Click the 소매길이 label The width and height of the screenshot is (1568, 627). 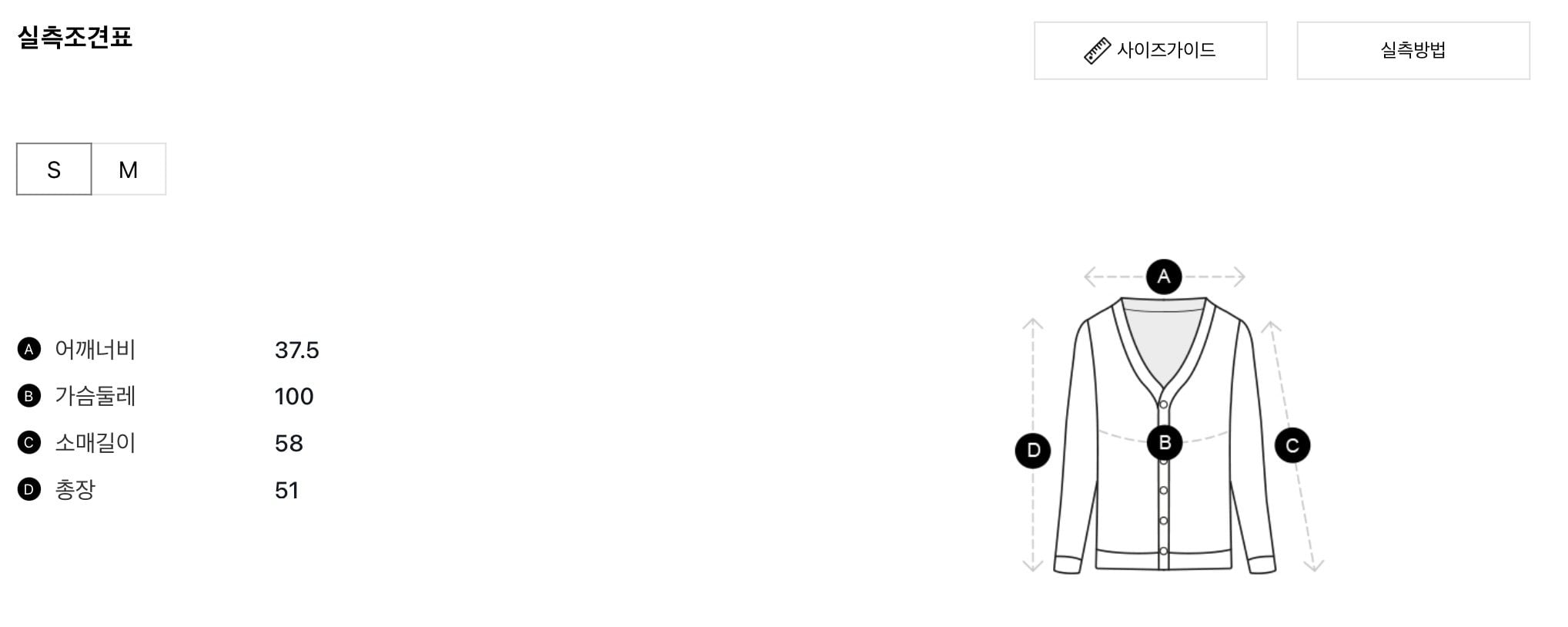95,443
